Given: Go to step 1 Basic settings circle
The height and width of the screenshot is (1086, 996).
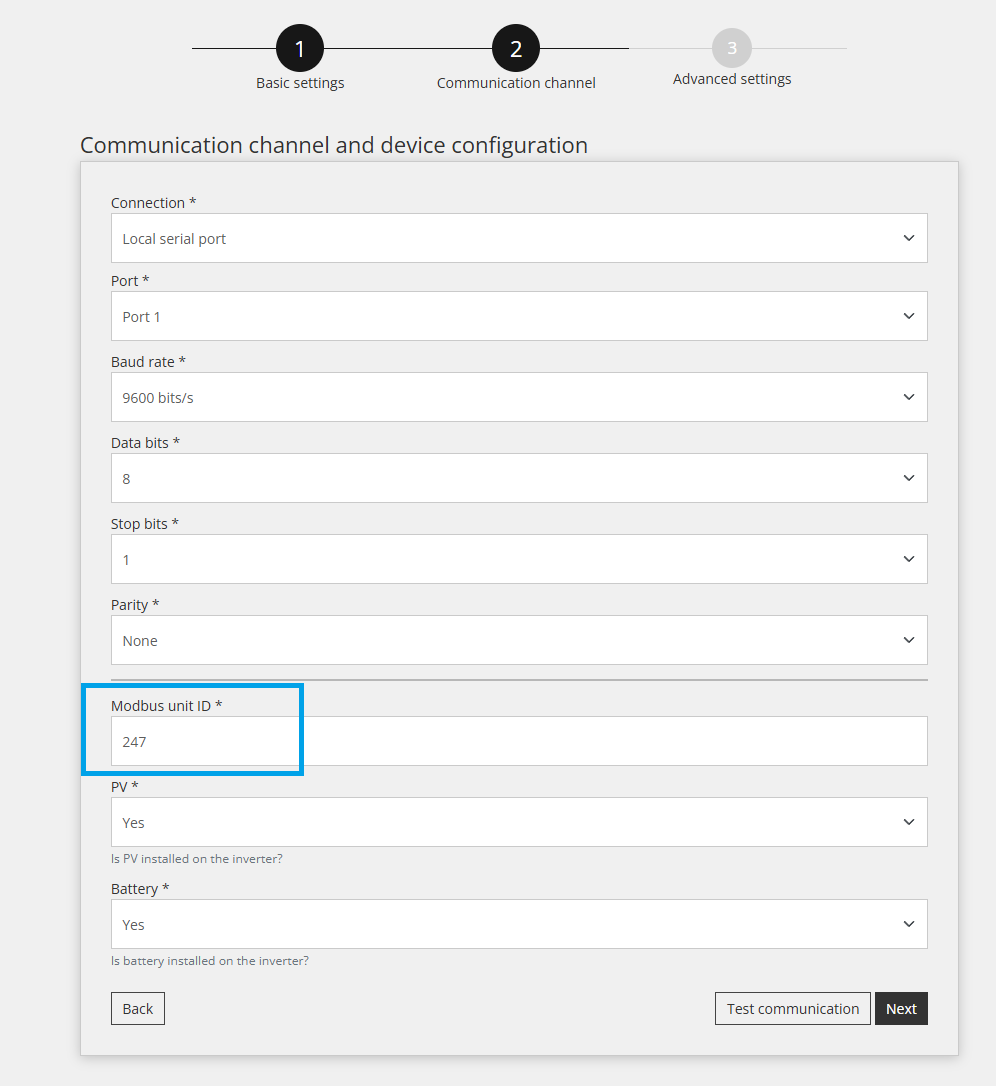Looking at the screenshot, I should point(299,48).
